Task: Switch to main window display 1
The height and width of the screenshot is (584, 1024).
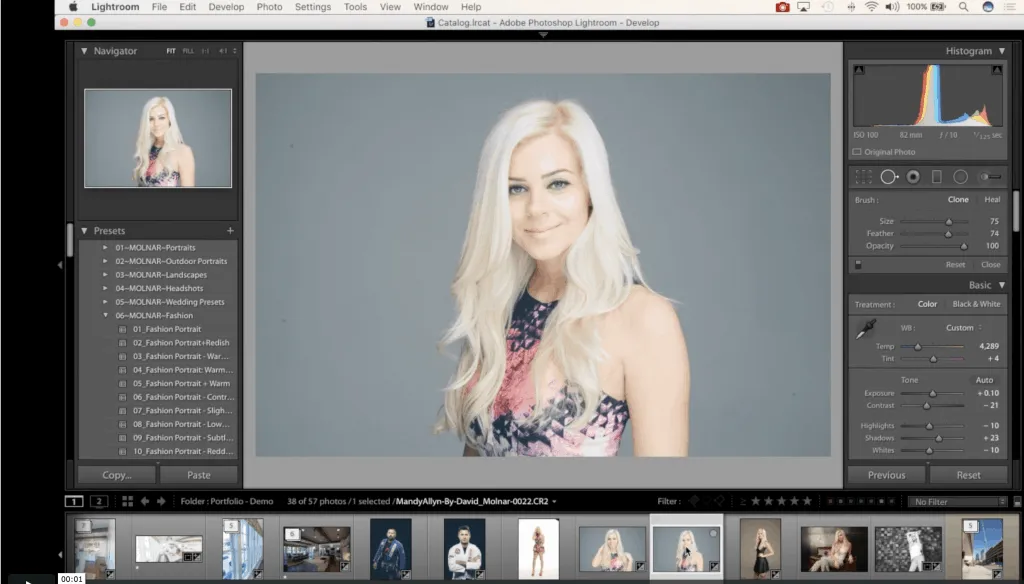Action: pyautogui.click(x=74, y=501)
